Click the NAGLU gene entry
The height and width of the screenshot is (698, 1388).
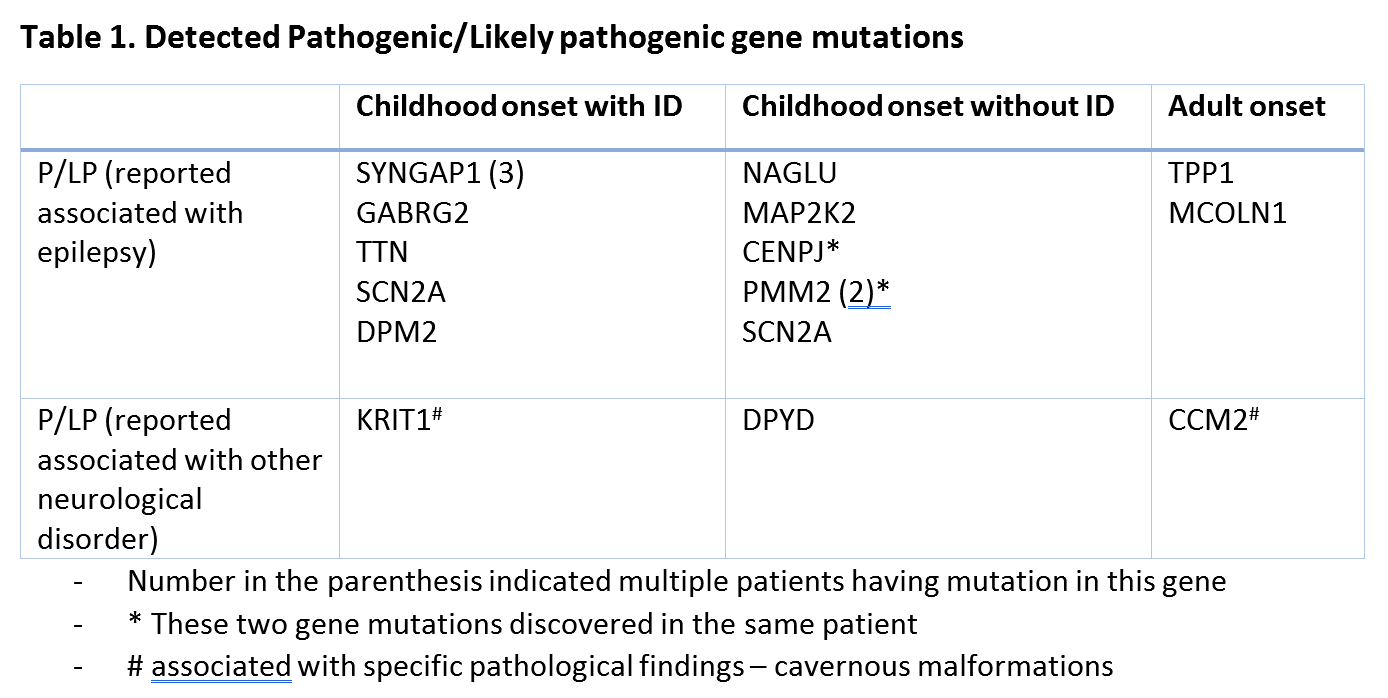click(789, 174)
